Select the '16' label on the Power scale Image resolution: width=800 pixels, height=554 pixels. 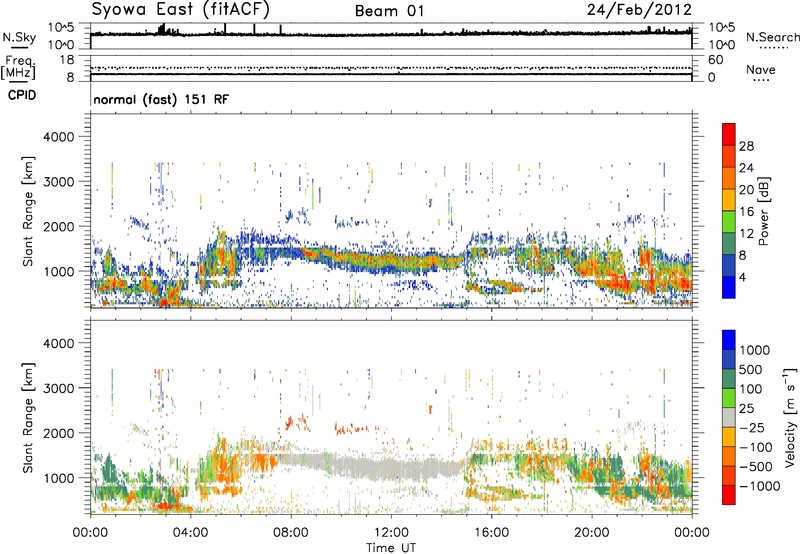tap(746, 212)
